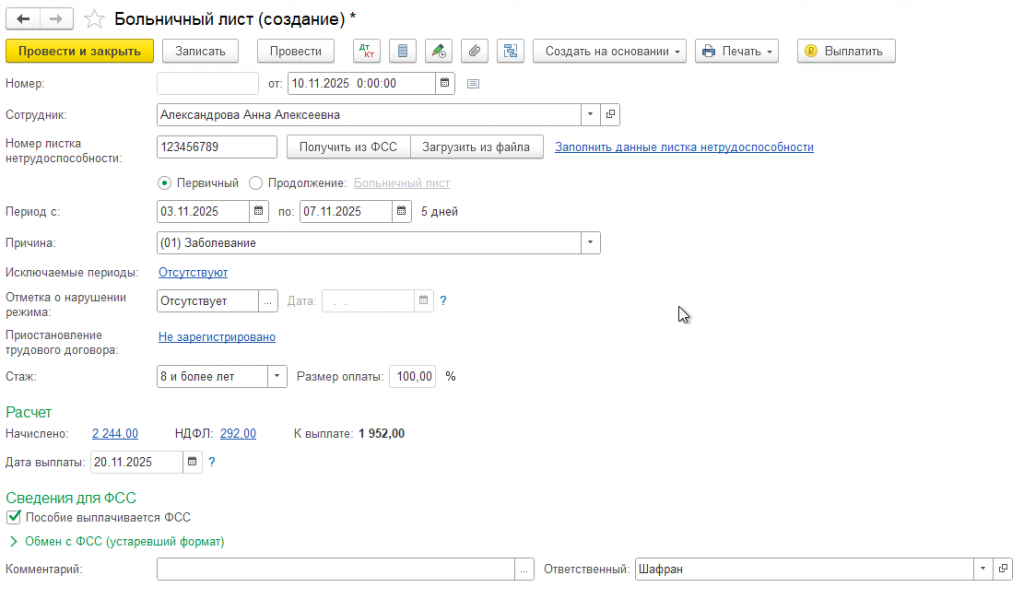Image resolution: width=1024 pixels, height=599 pixels.
Task: Open attached files via paperclip icon
Action: tap(474, 51)
